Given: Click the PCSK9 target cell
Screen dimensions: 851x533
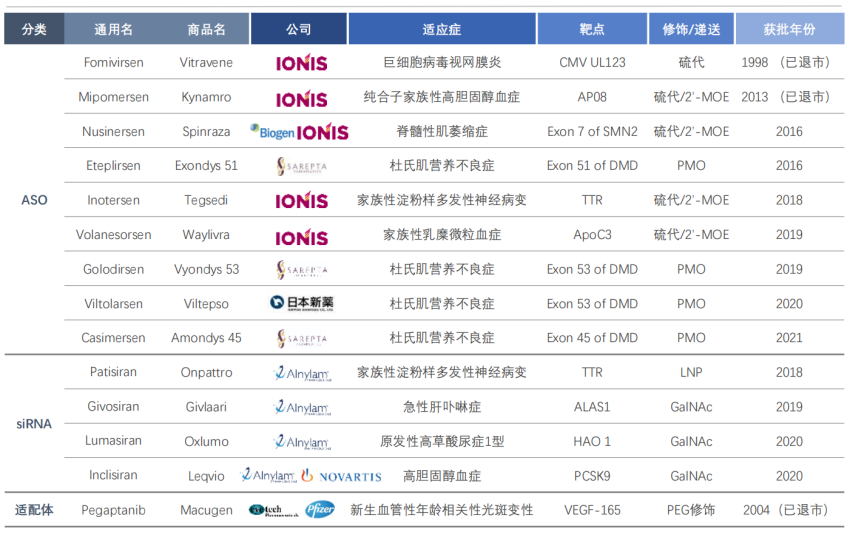Looking at the screenshot, I should (592, 476).
